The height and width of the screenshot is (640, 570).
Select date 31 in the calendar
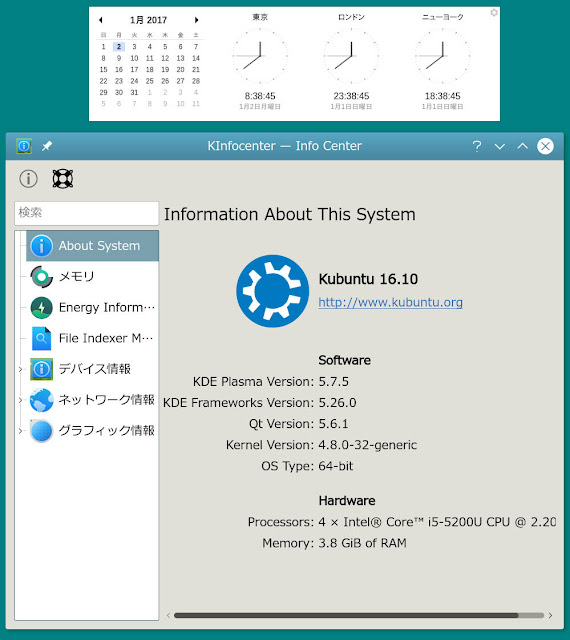point(134,92)
